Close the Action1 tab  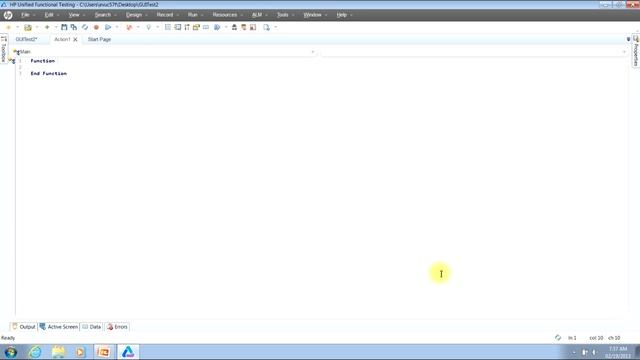click(75, 40)
